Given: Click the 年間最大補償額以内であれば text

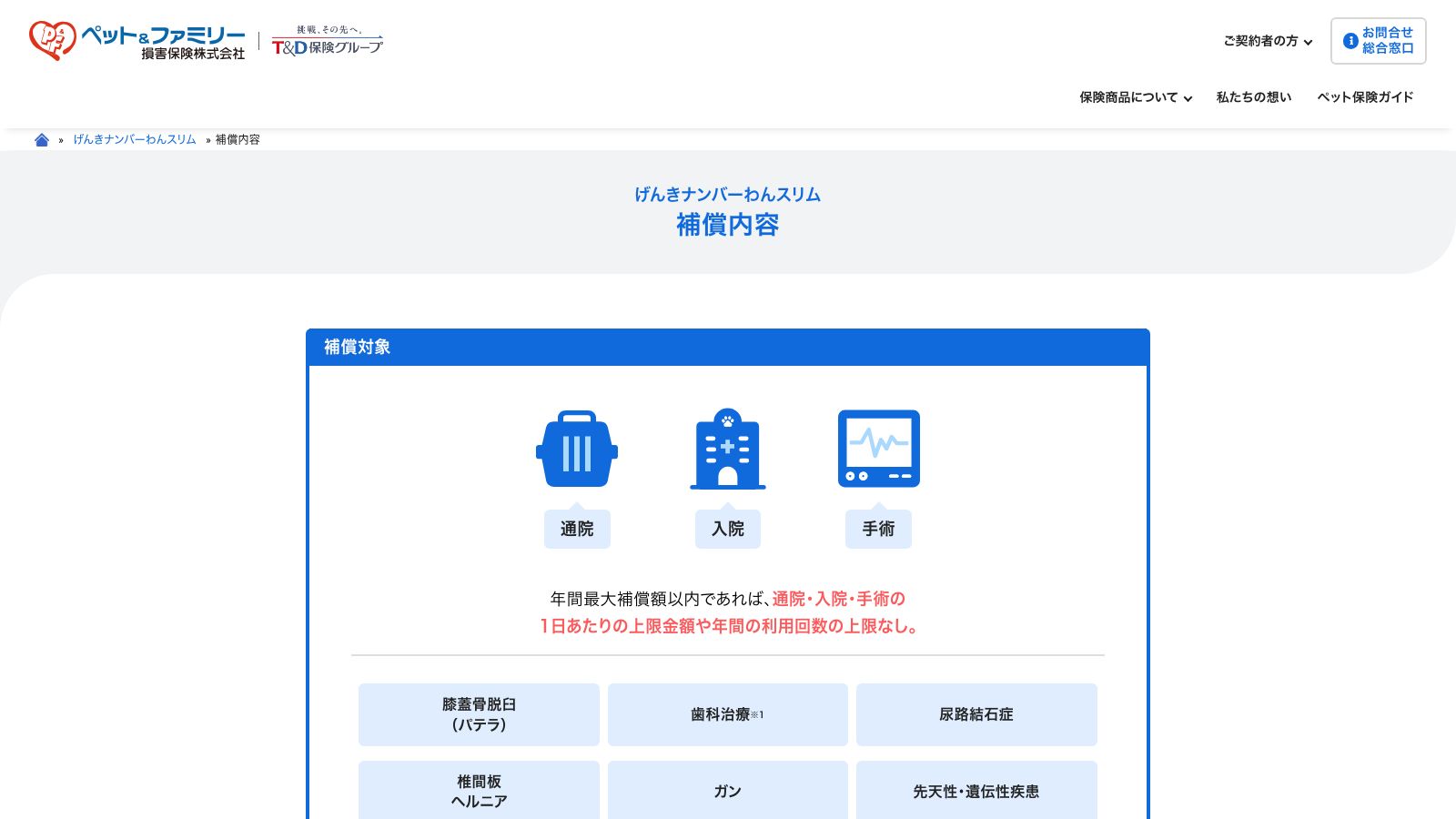Looking at the screenshot, I should click(x=659, y=599).
